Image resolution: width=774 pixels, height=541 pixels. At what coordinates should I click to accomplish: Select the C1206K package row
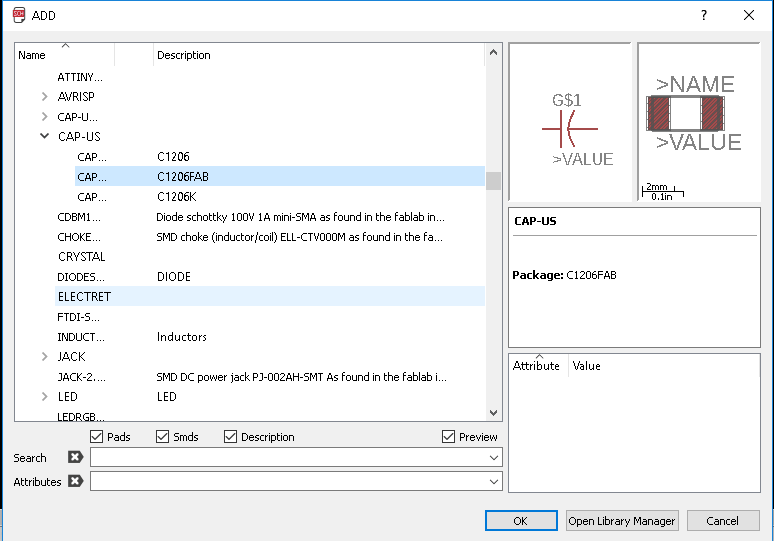click(x=279, y=196)
